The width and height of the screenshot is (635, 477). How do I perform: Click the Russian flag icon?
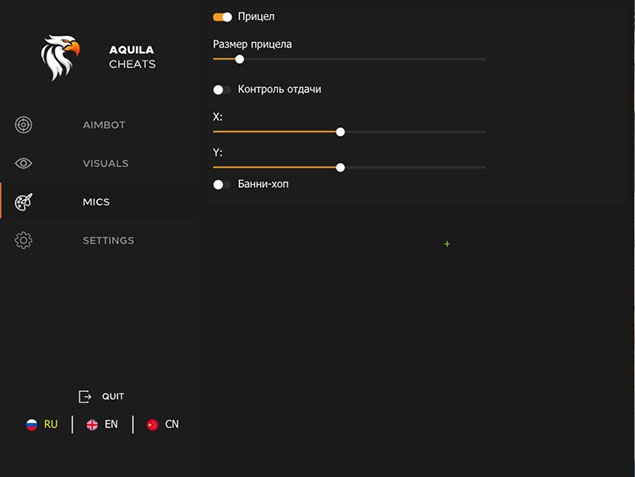pos(32,424)
